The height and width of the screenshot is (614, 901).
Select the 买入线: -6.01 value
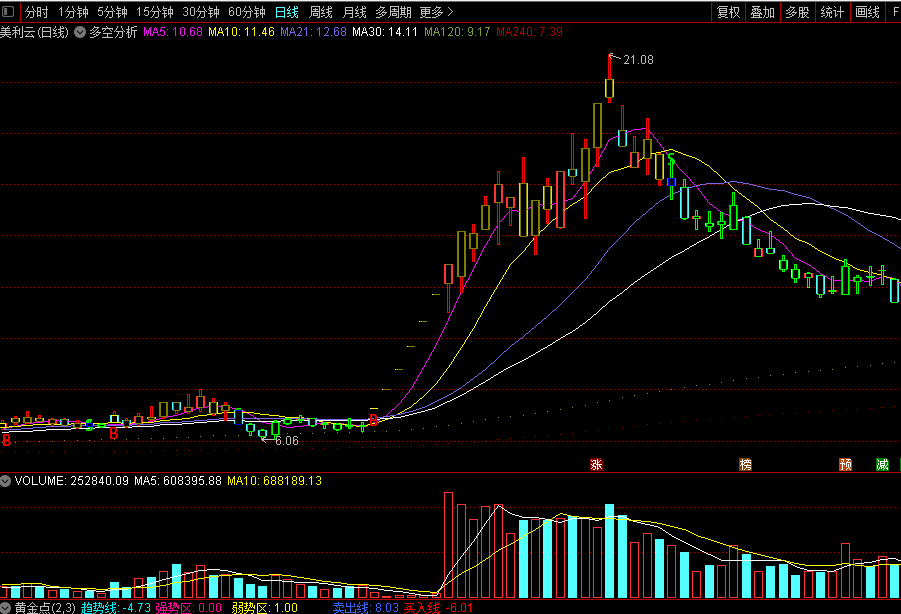tap(438, 608)
